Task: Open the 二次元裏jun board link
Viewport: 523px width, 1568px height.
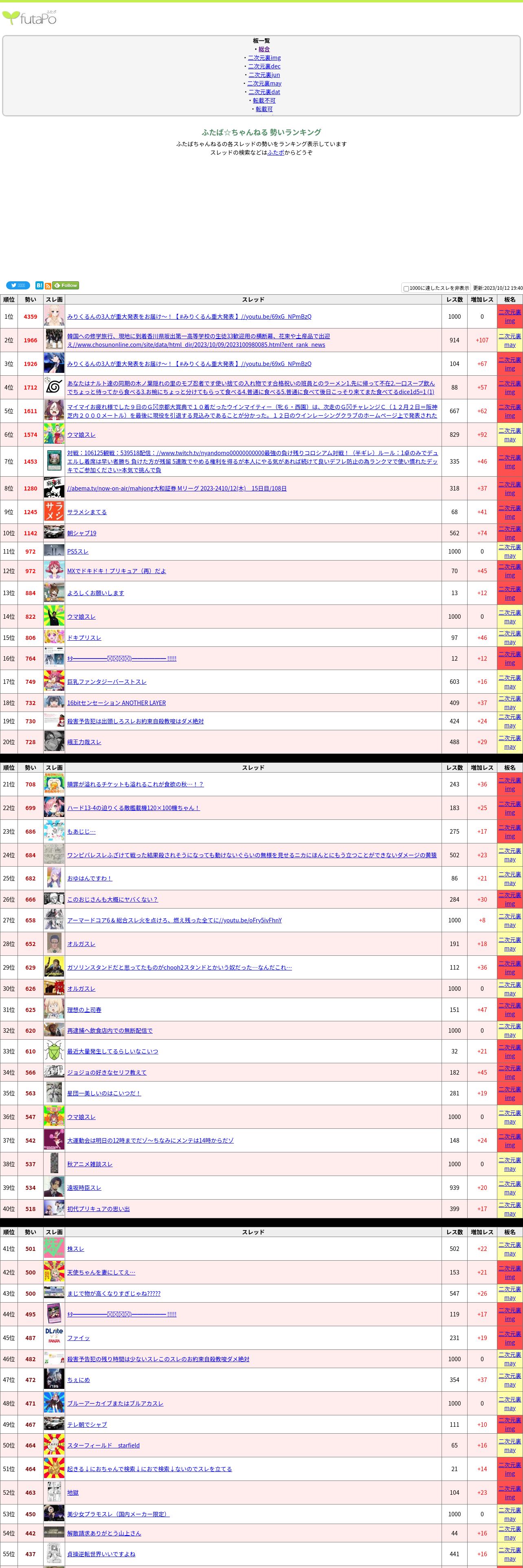Action: (264, 75)
